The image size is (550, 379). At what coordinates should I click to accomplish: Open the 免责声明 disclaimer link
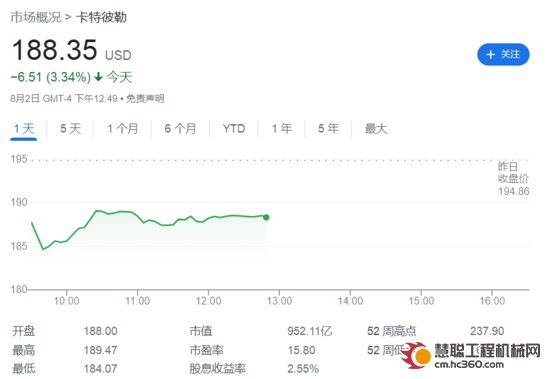pos(145,99)
